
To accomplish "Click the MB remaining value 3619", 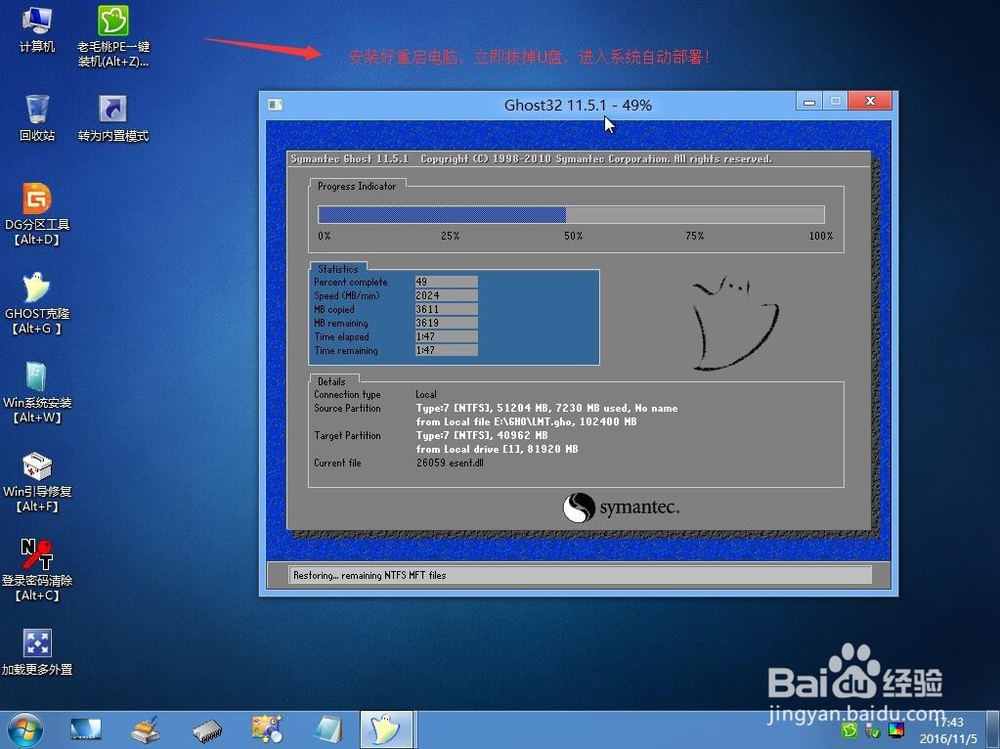I will pyautogui.click(x=446, y=323).
